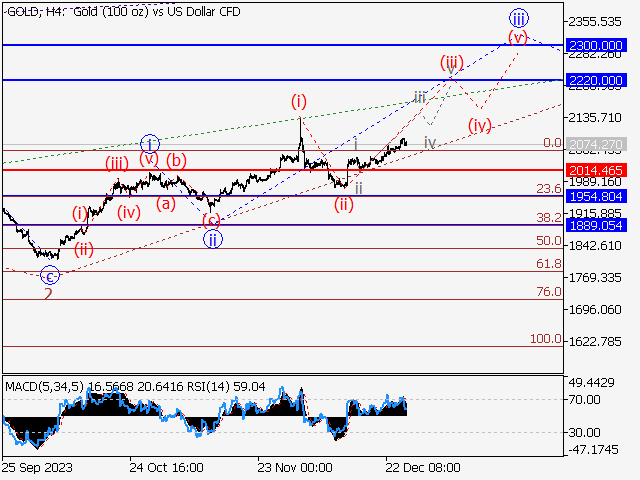Click the Fibonacci 100.0 level label
Viewport: 640px width, 480px height.
click(546, 339)
